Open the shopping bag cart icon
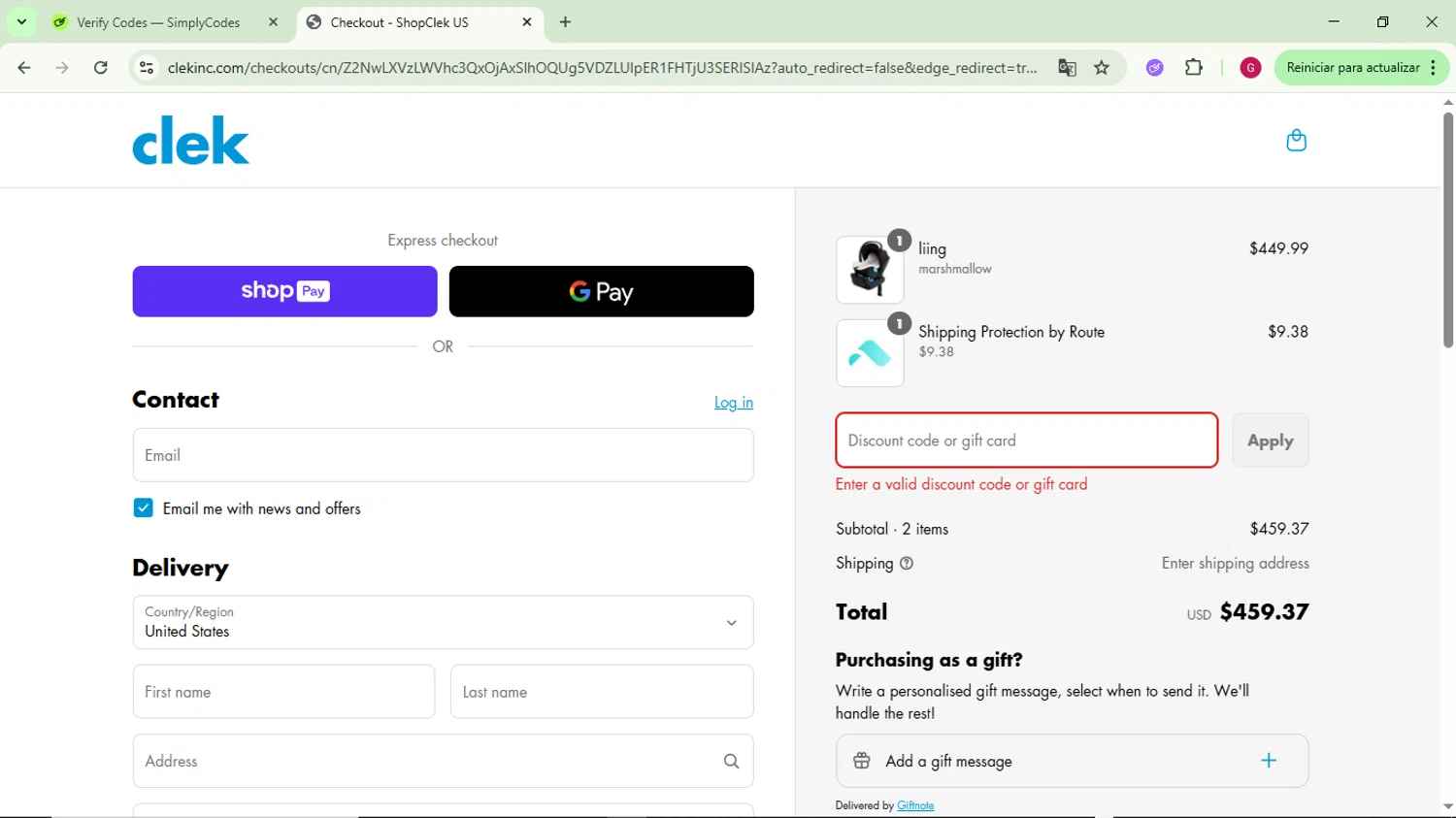 coord(1296,141)
